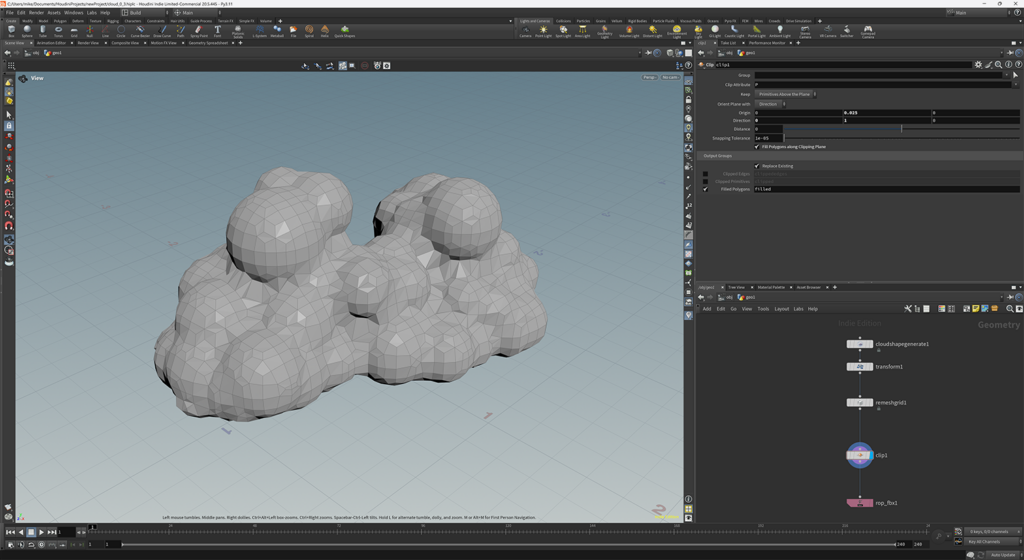This screenshot has width=1024, height=560.
Task: Disable Filled Polygons output group checkbox
Action: pos(705,189)
